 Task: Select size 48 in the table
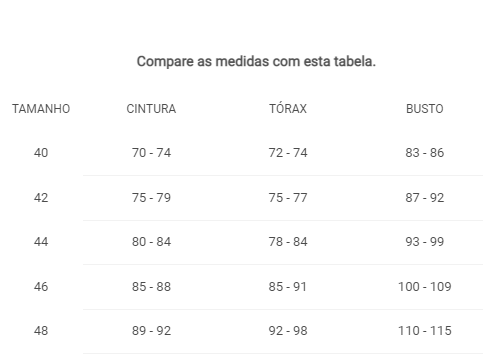click(x=41, y=331)
